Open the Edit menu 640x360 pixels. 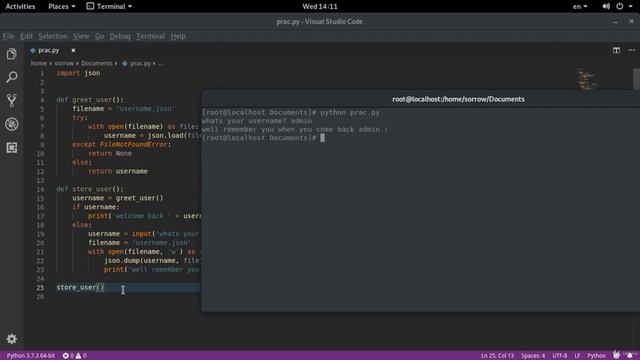(x=27, y=36)
